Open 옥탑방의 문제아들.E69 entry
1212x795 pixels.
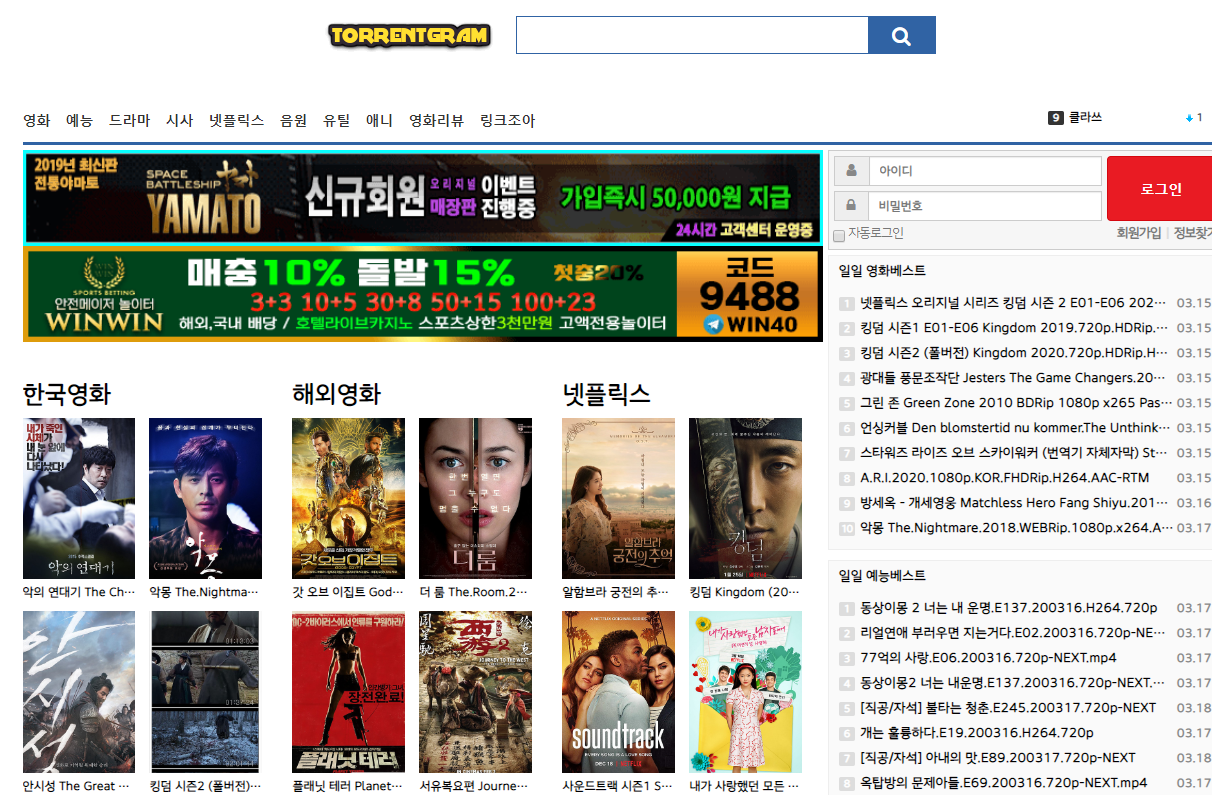[1004, 782]
